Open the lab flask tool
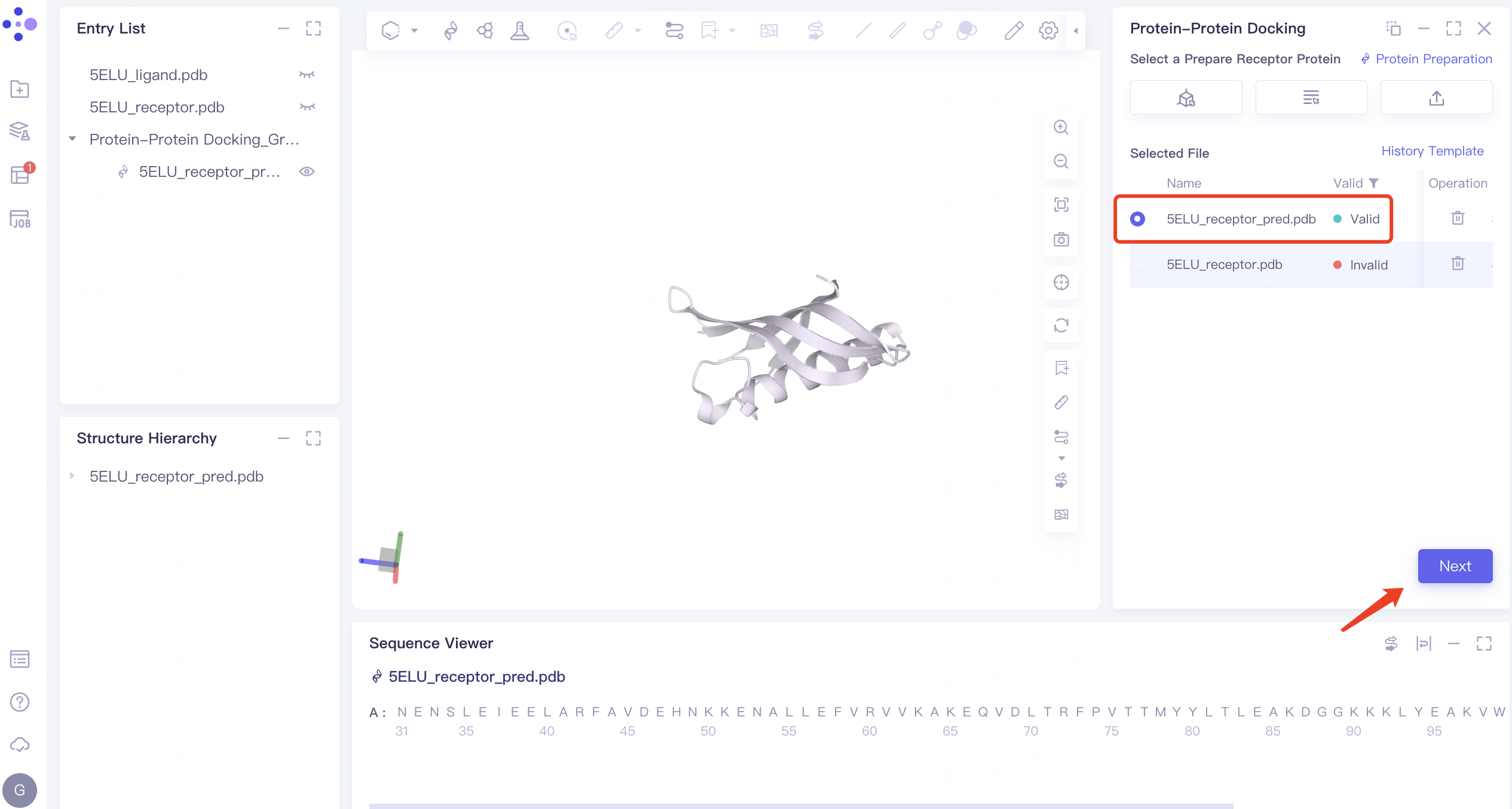 [519, 30]
